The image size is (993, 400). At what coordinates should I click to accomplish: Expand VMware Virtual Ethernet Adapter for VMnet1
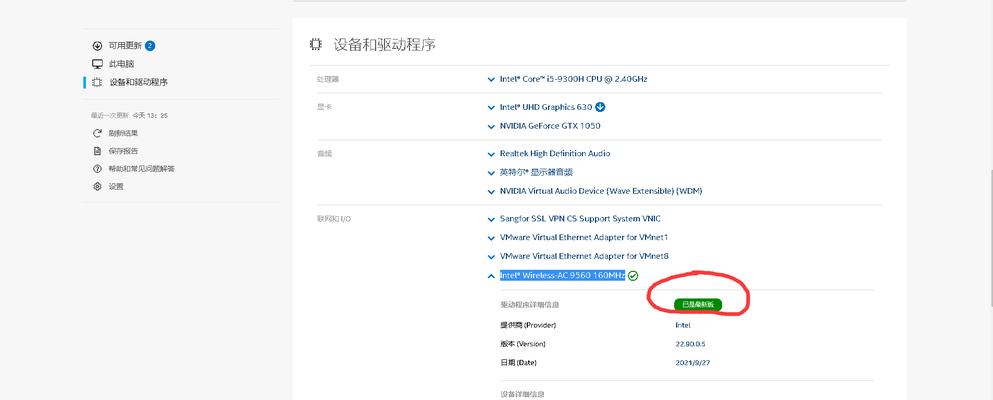[x=491, y=238]
